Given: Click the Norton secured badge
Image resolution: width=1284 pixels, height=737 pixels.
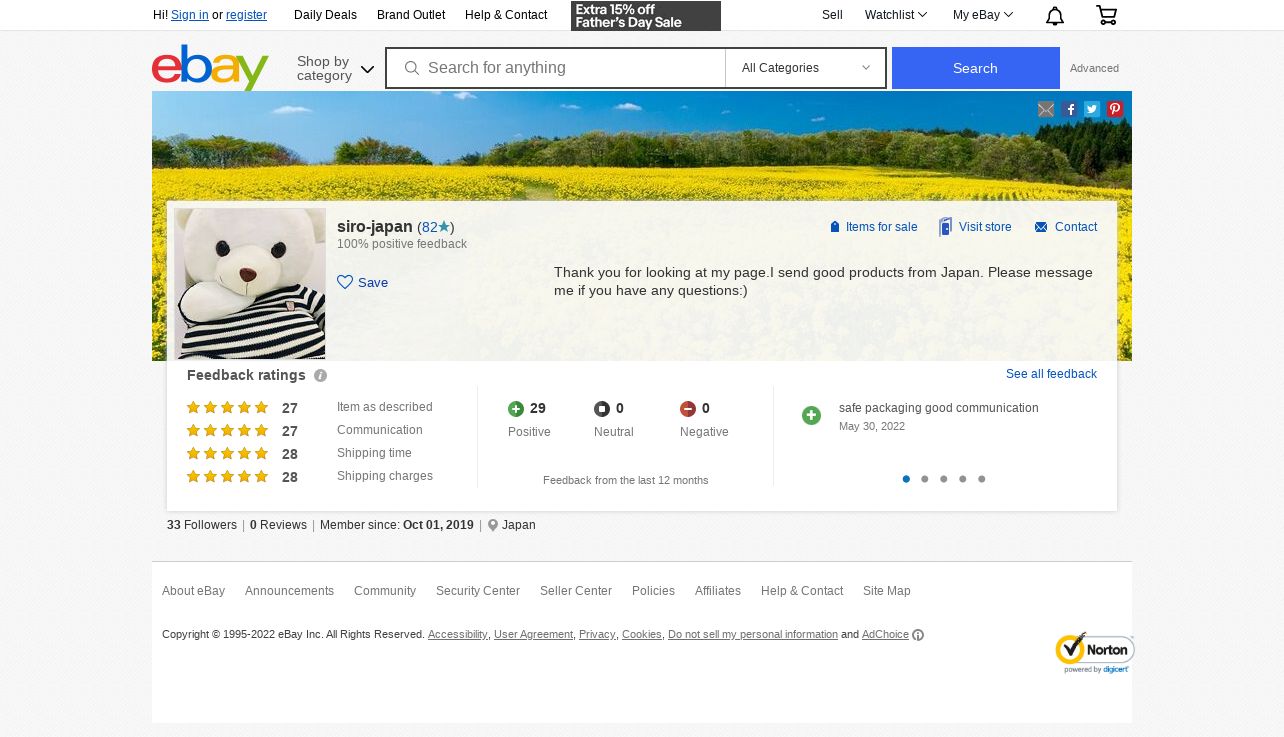Looking at the screenshot, I should [1094, 653].
